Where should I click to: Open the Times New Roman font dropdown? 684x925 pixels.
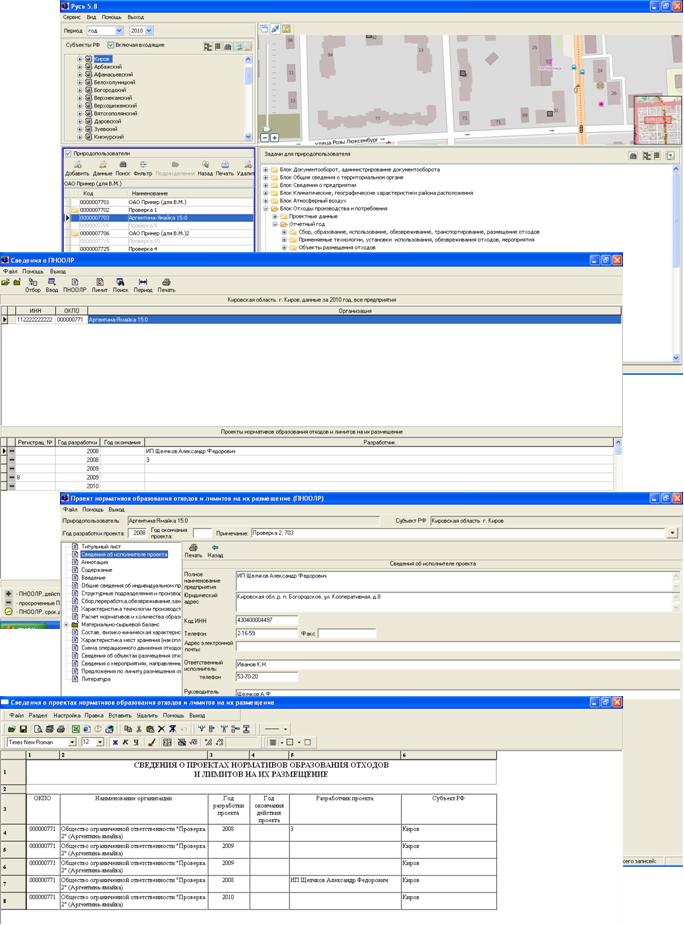click(x=72, y=742)
